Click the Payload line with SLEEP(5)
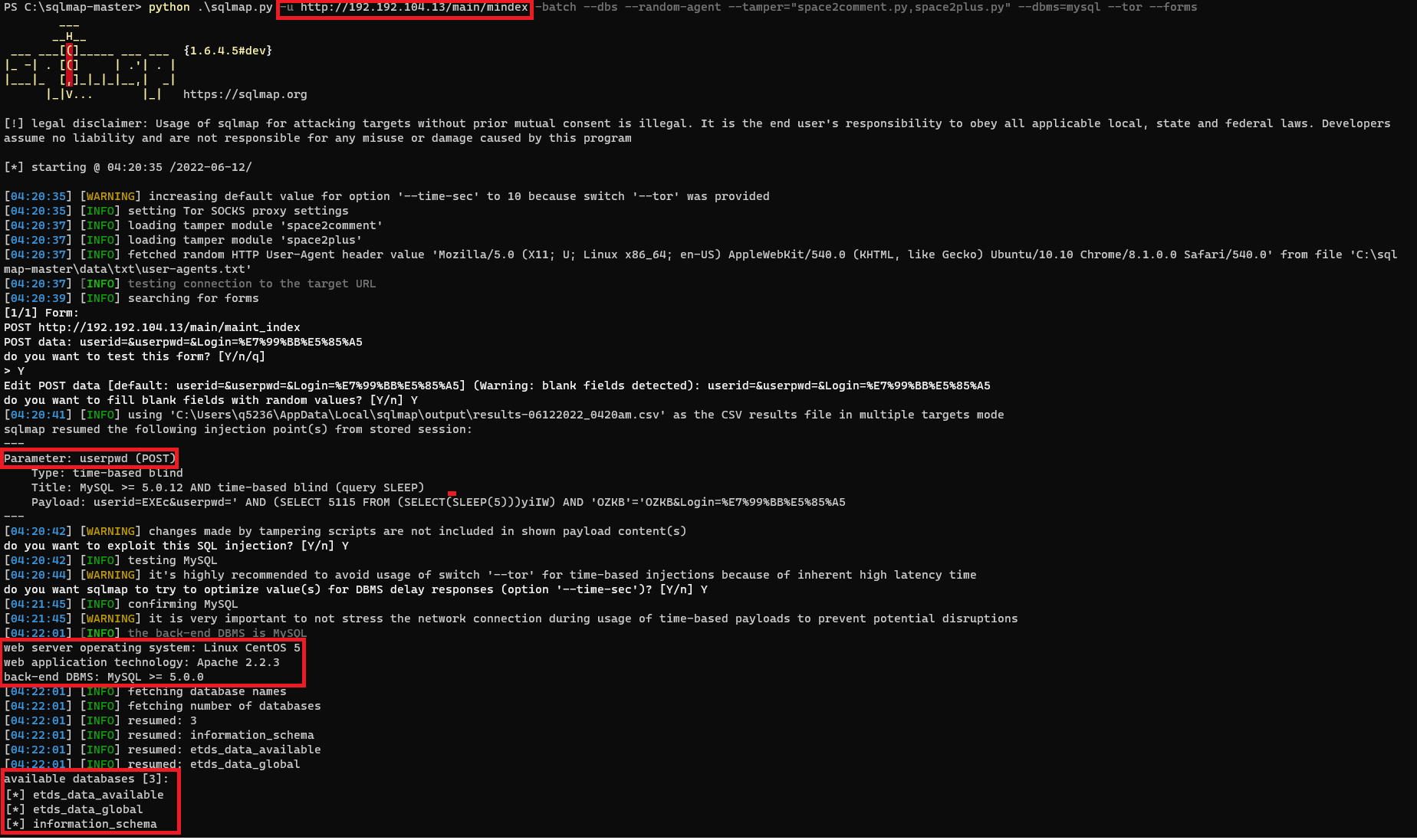Image resolution: width=1417 pixels, height=840 pixels. pos(439,502)
